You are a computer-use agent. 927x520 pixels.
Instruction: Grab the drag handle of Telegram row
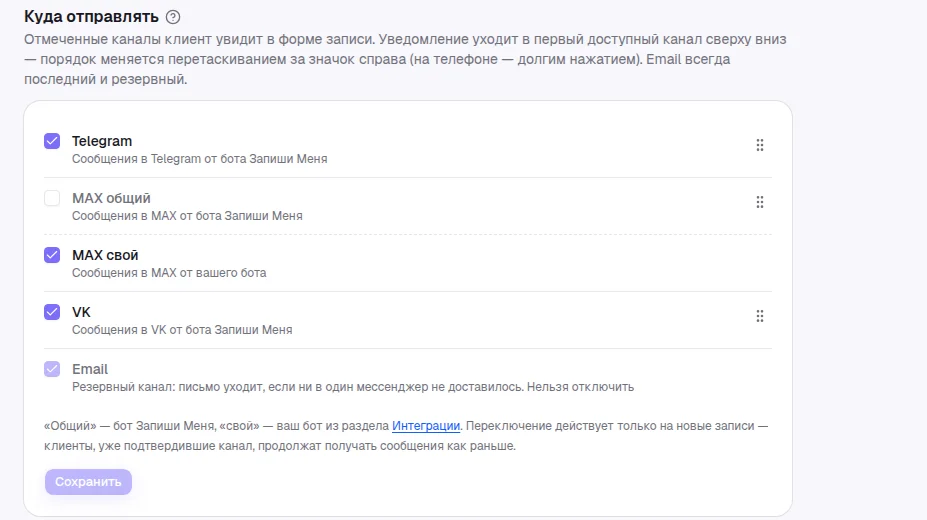(x=760, y=145)
